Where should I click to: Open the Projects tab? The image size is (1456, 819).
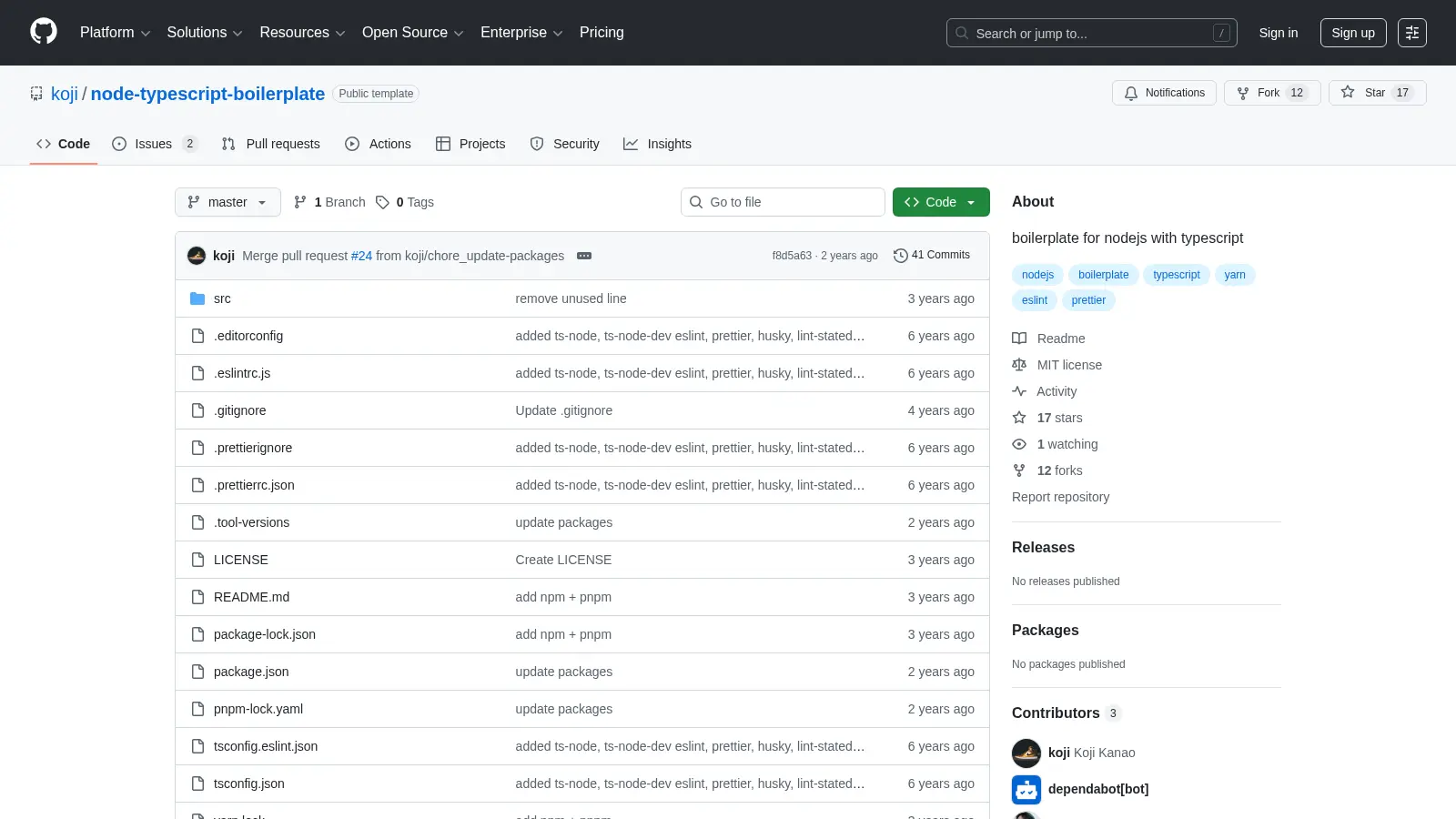click(x=470, y=144)
